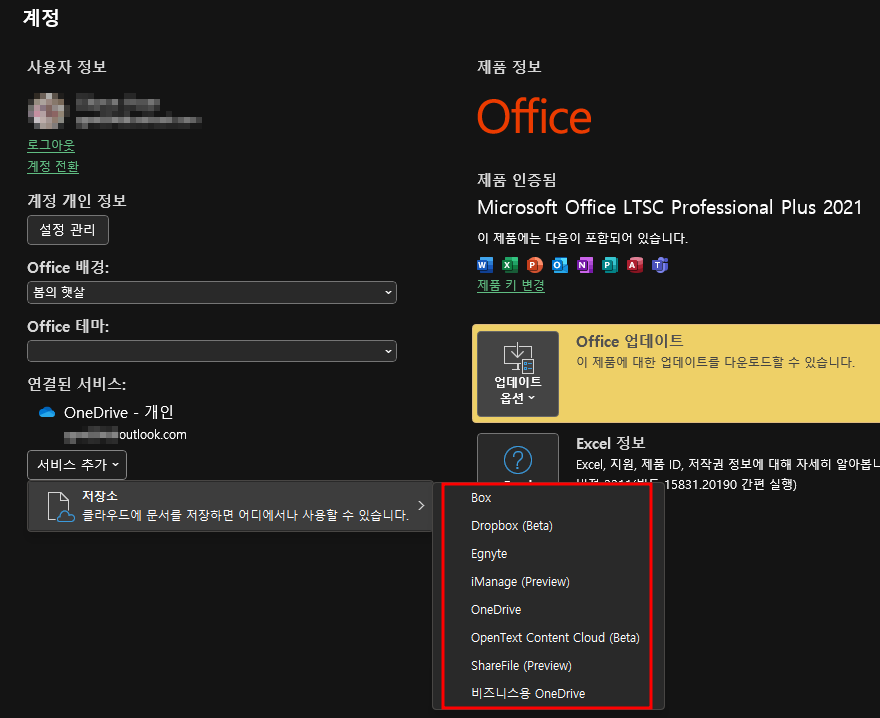Click the Publisher app icon

[x=609, y=264]
